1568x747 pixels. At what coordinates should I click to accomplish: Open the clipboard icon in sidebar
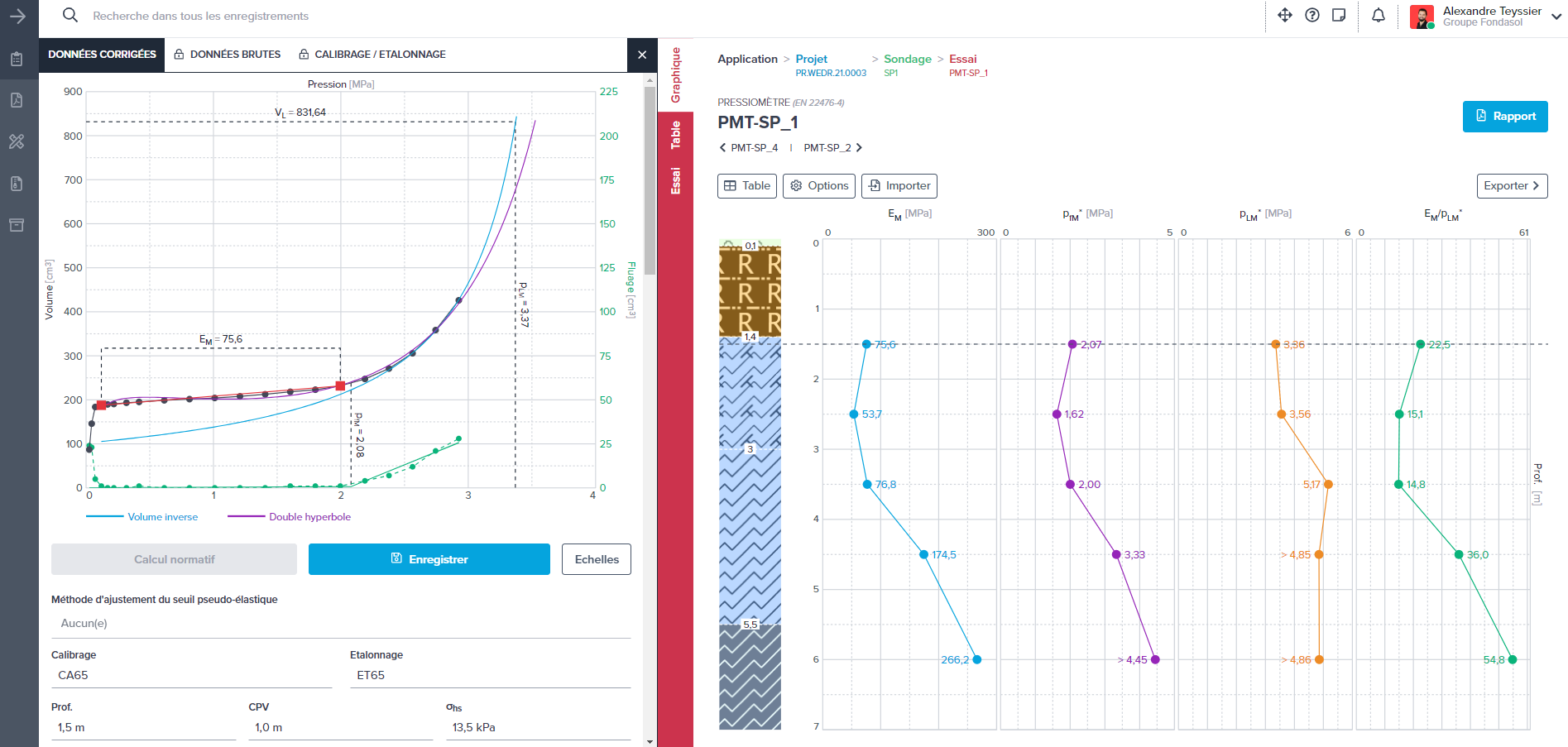click(x=17, y=60)
